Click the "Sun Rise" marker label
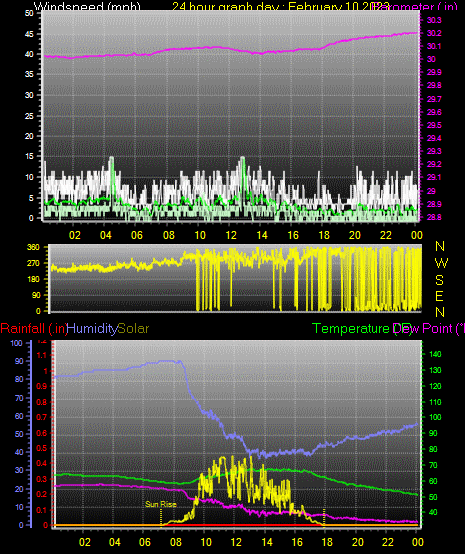This screenshot has width=465, height=554. pyautogui.click(x=161, y=504)
